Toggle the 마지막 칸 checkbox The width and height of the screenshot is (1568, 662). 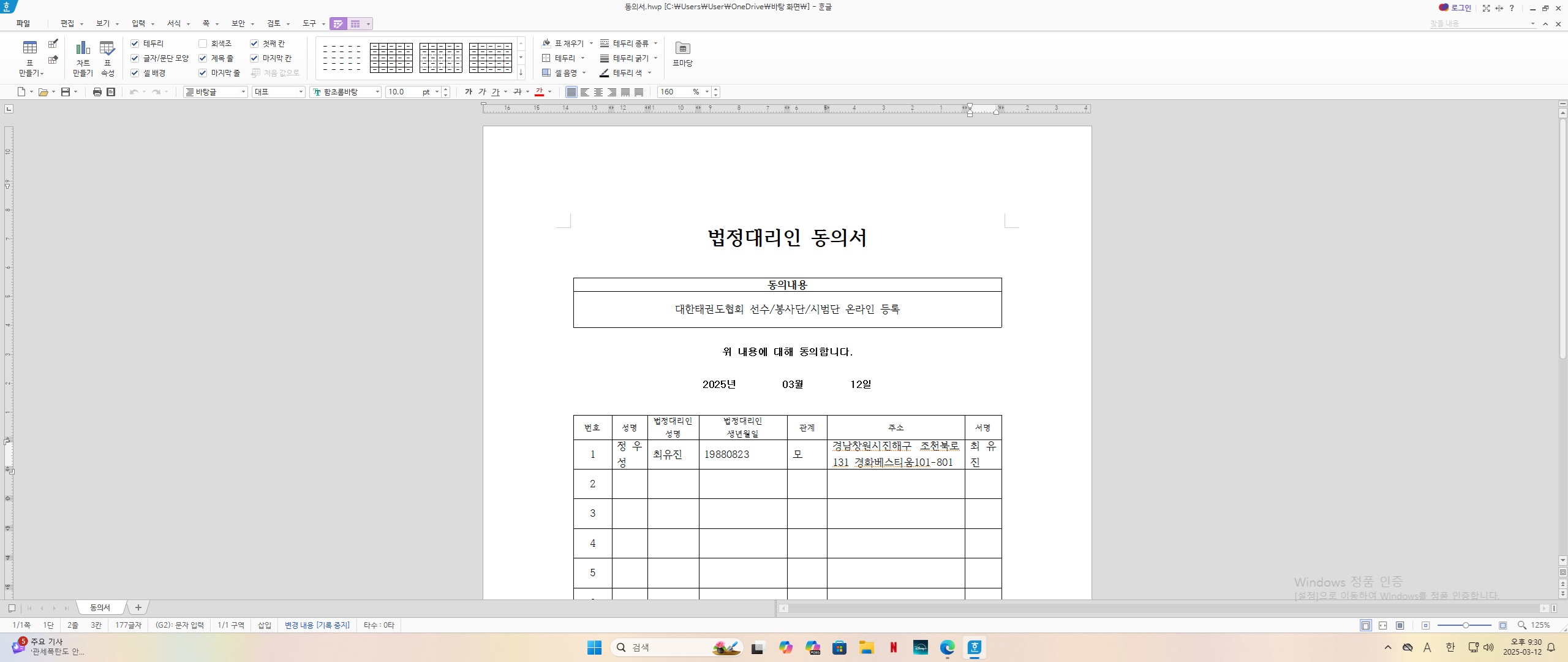click(254, 58)
